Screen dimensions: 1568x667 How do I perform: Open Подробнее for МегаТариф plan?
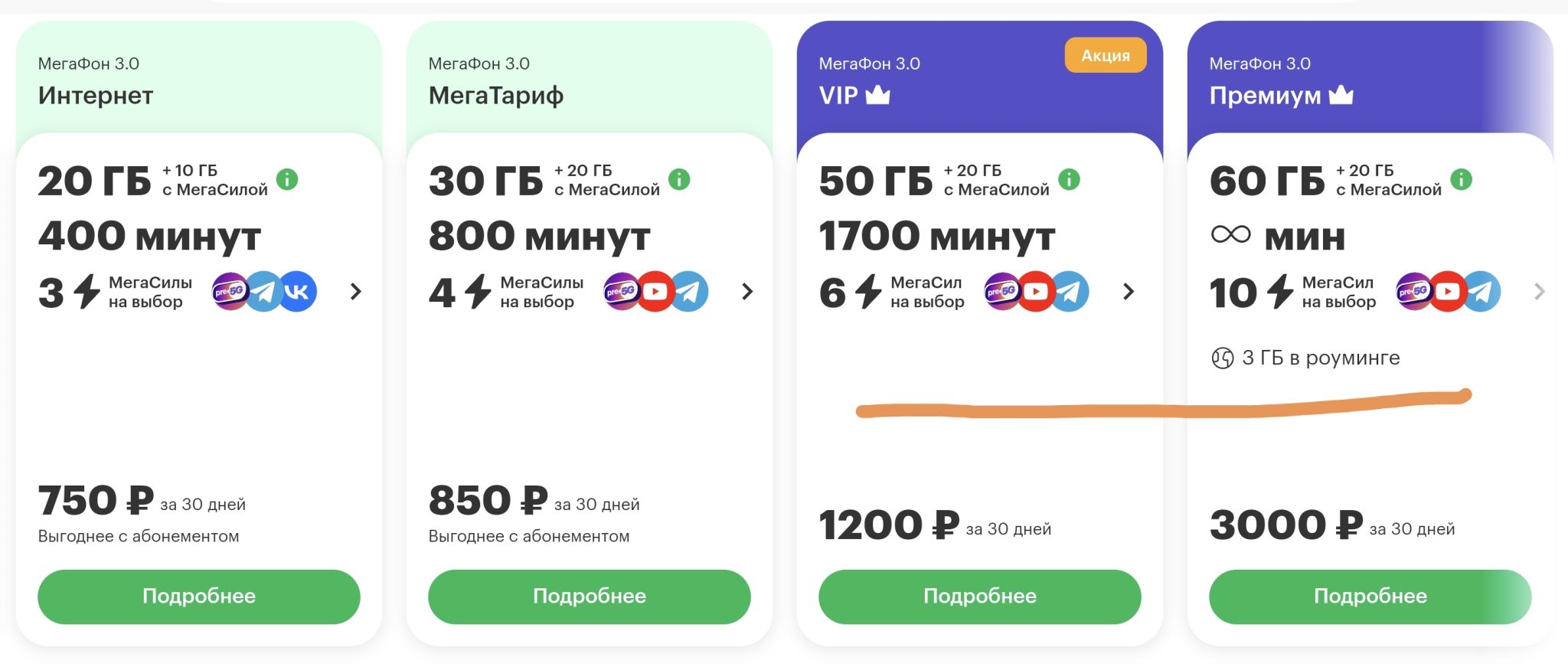(590, 597)
